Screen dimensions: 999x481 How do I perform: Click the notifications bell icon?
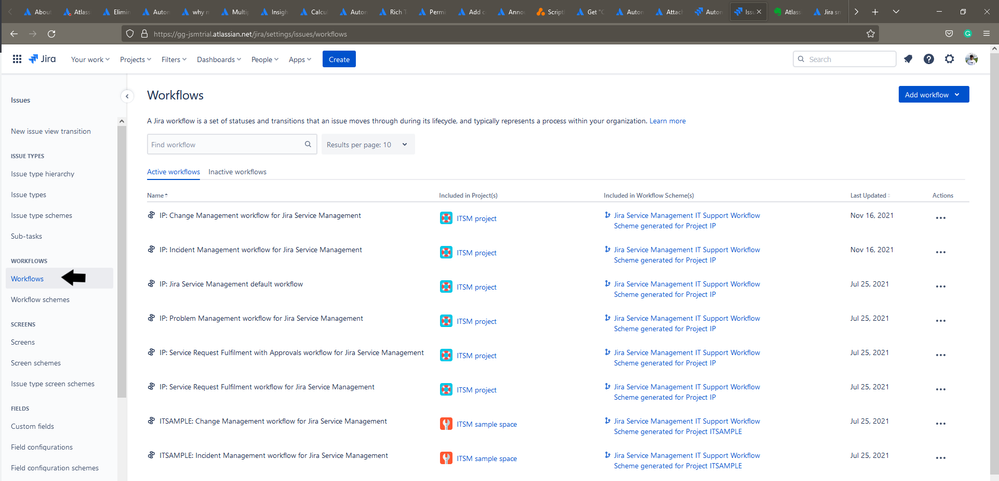pyautogui.click(x=908, y=59)
